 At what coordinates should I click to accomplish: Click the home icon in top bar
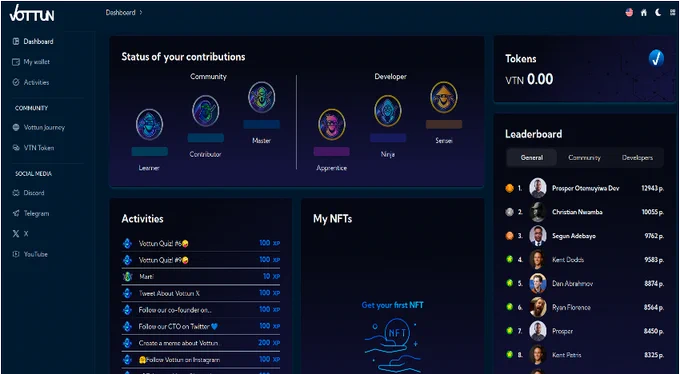(644, 13)
